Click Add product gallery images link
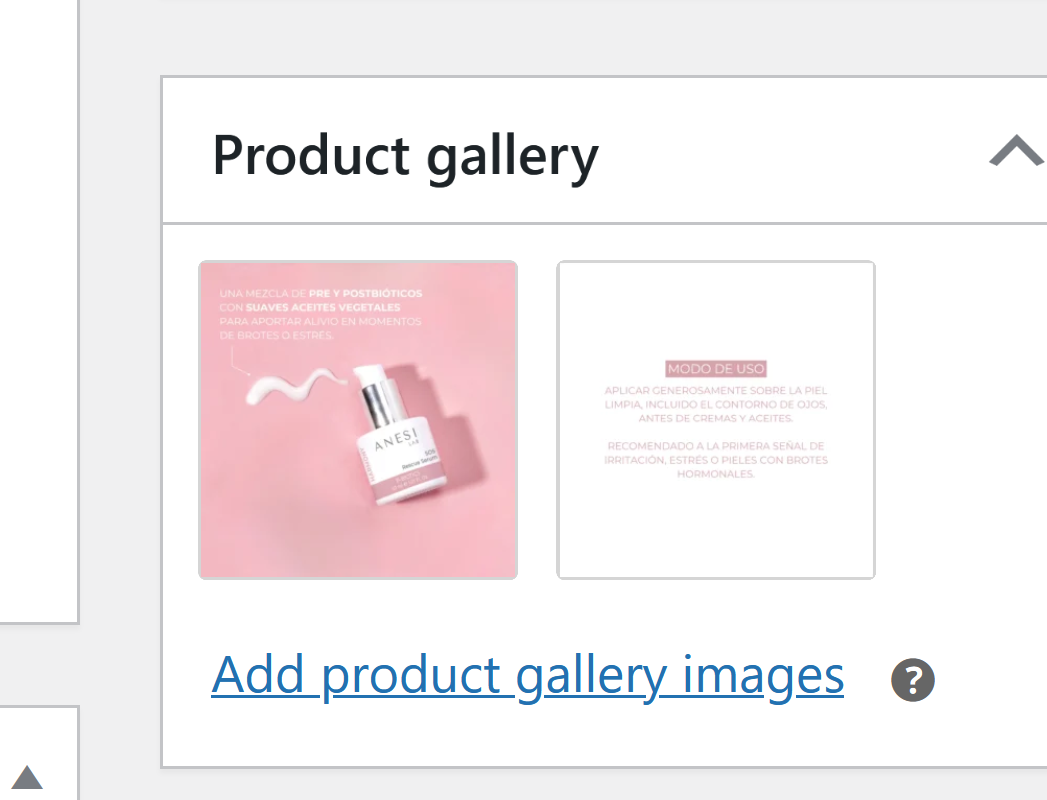The image size is (1047, 800). click(528, 675)
